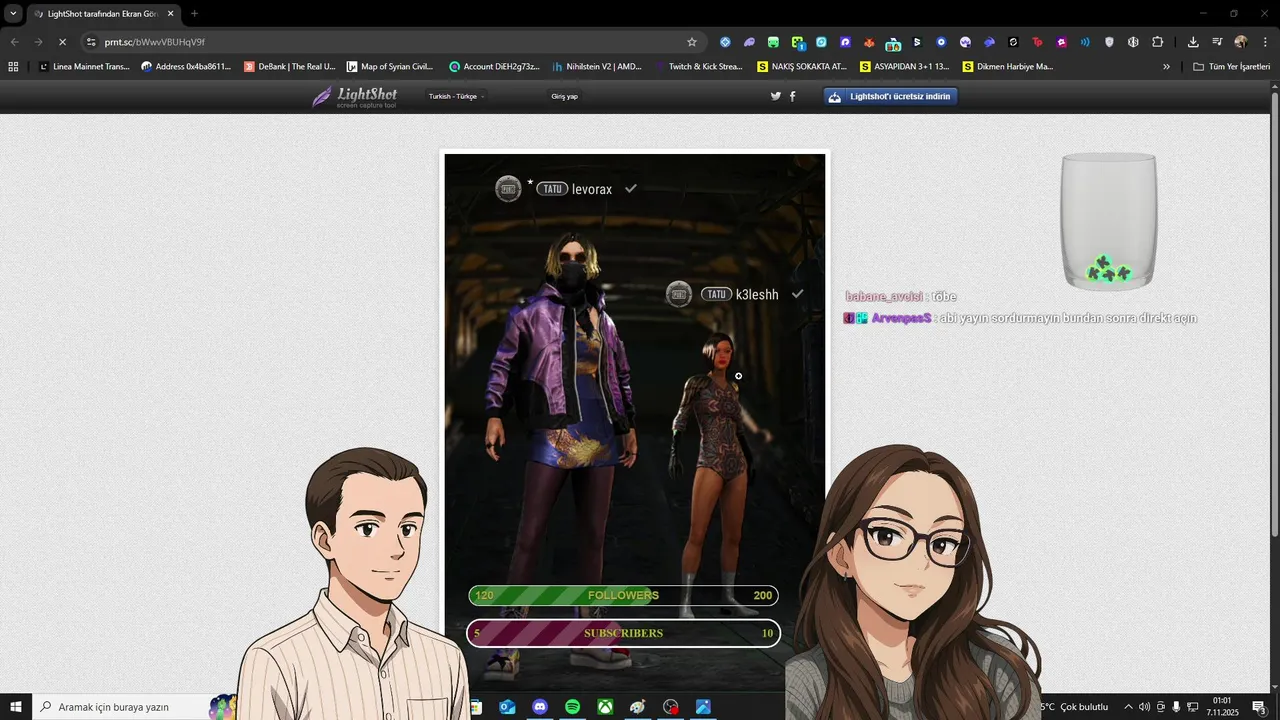Viewport: 1280px width, 720px height.
Task: Click the volume icon in system tray
Action: (1144, 707)
